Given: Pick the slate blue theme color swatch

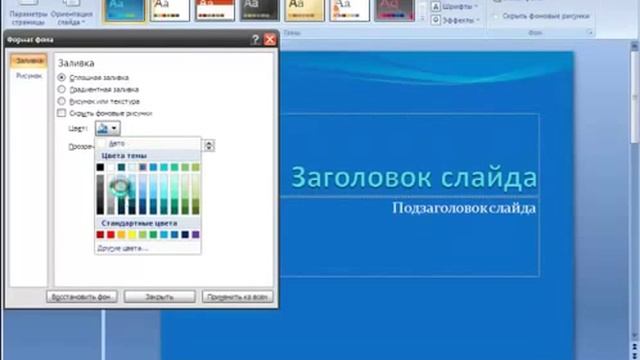Looking at the screenshot, I should point(142,167).
